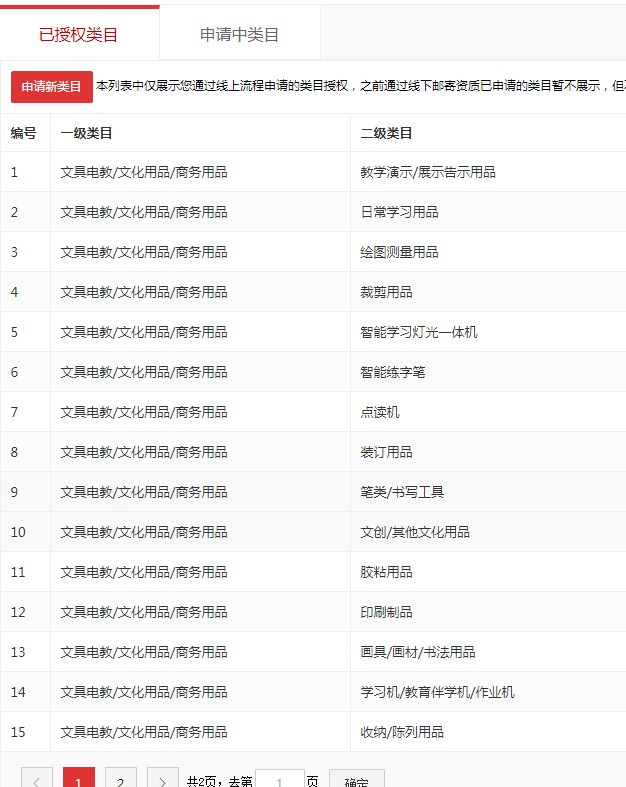This screenshot has width=626, height=787.
Task: Open the 申请中类目 tab
Action: [x=240, y=34]
